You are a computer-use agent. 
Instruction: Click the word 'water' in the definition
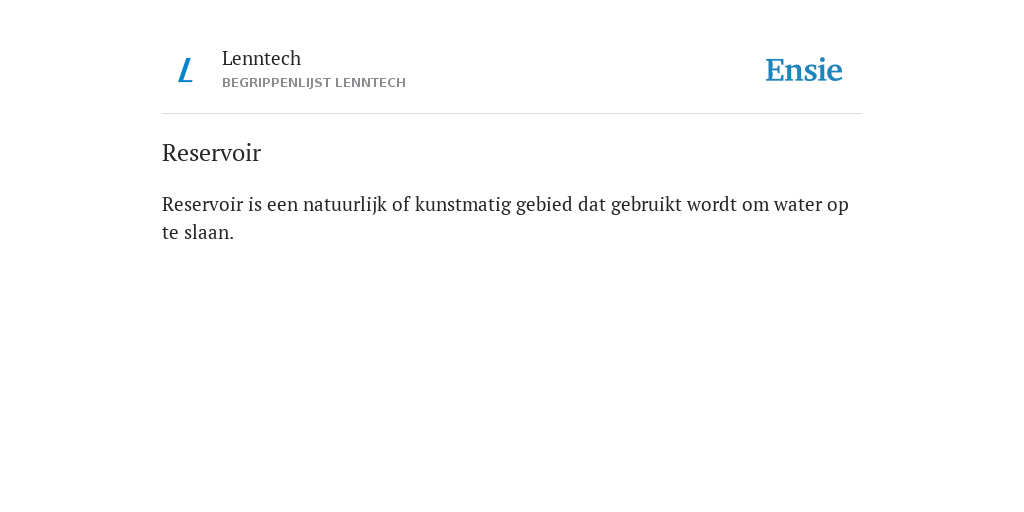point(798,205)
